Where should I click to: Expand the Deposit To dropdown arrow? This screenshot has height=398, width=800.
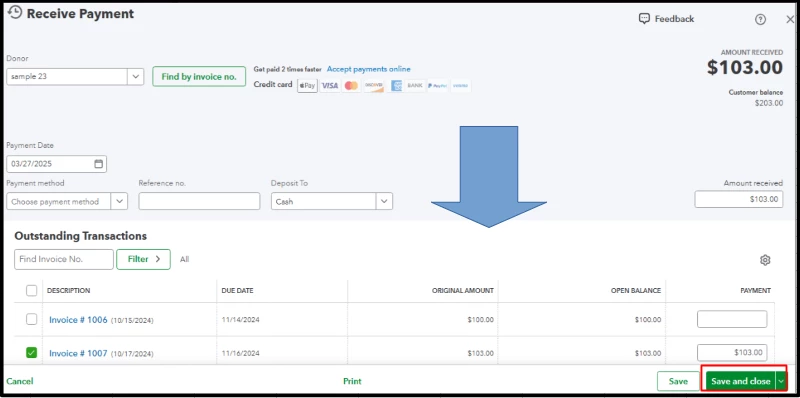384,201
